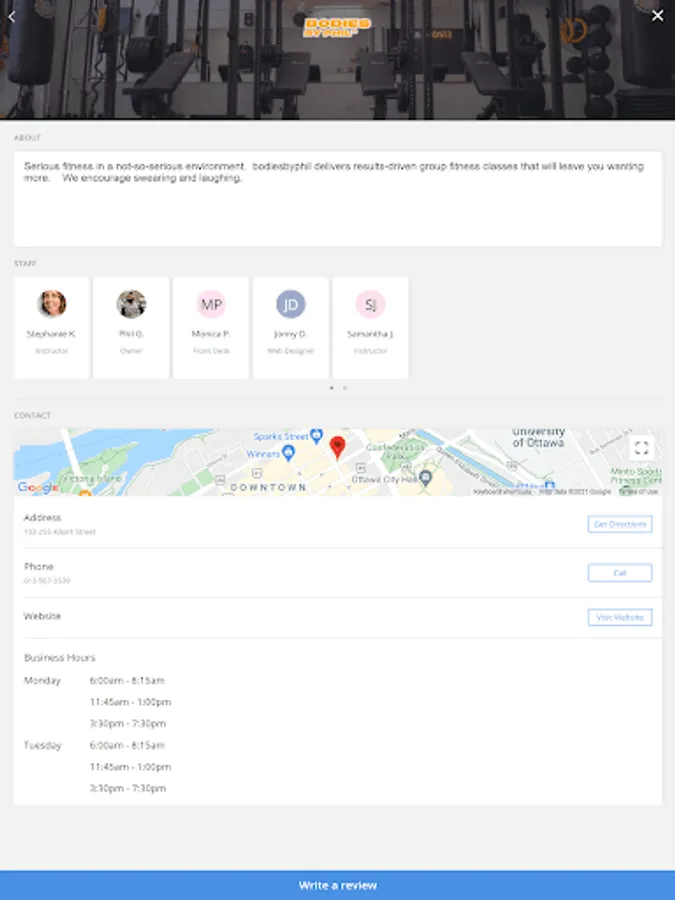Screen dimensions: 675x900
Task: Select the About description text box
Action: tap(338, 199)
